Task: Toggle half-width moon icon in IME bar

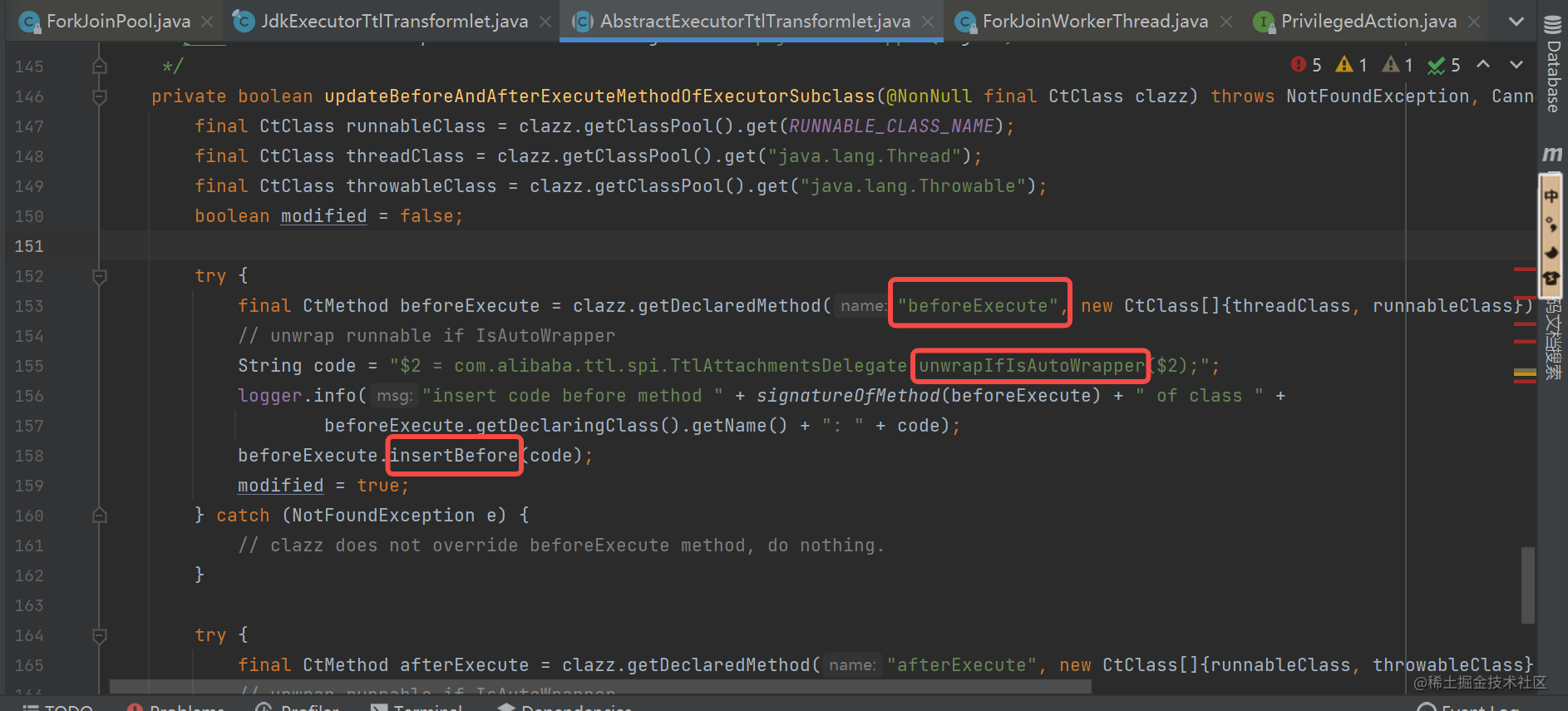Action: (1551, 252)
